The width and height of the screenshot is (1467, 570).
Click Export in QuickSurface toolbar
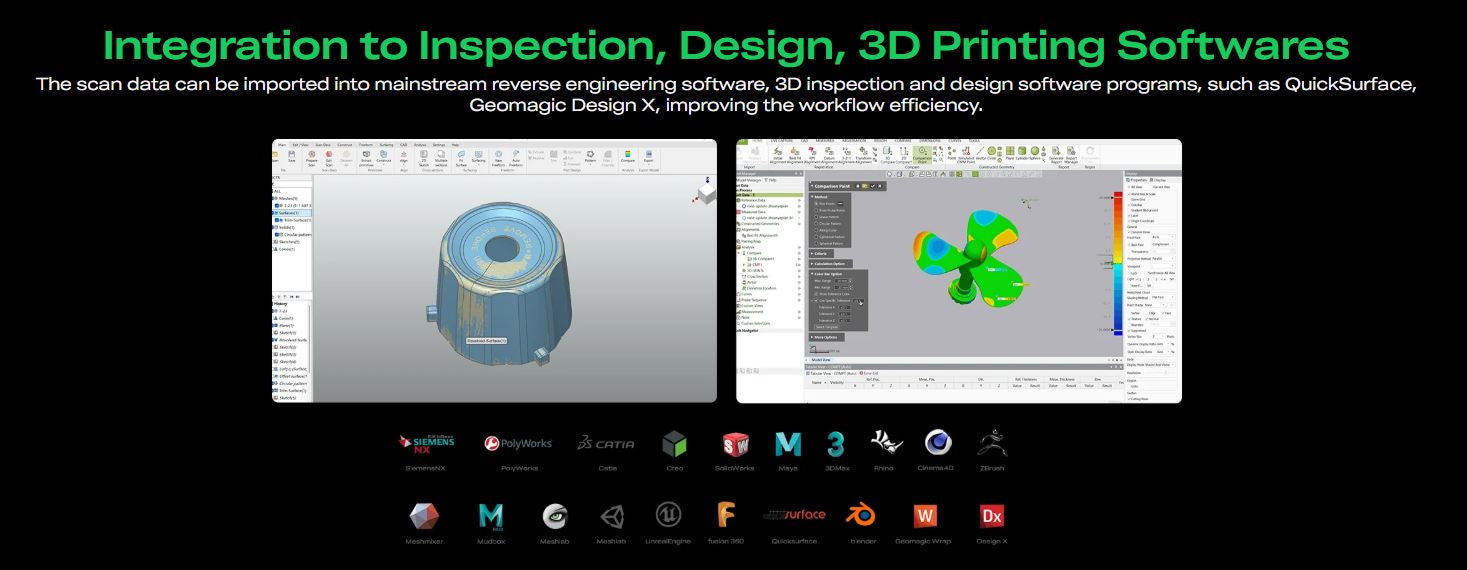(x=648, y=157)
